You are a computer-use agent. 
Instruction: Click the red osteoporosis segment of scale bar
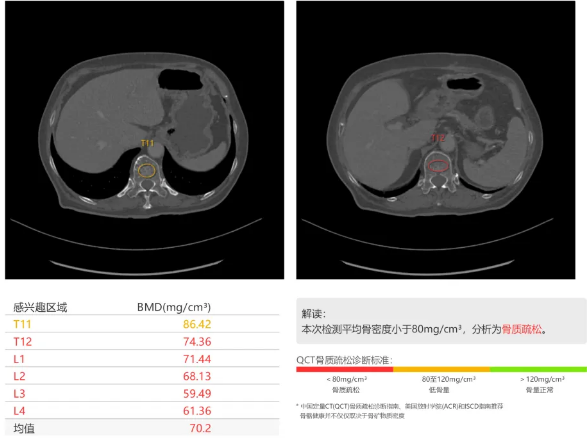point(344,369)
